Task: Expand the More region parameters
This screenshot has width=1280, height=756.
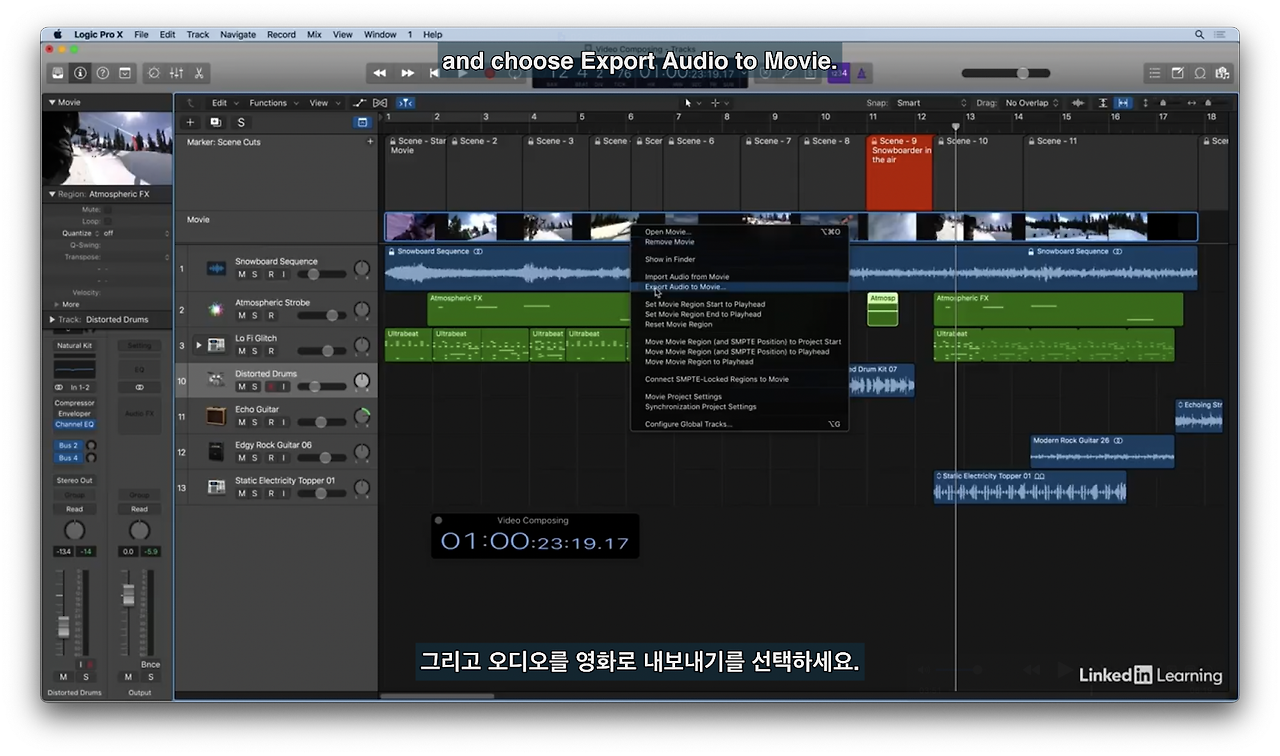Action: 57,305
